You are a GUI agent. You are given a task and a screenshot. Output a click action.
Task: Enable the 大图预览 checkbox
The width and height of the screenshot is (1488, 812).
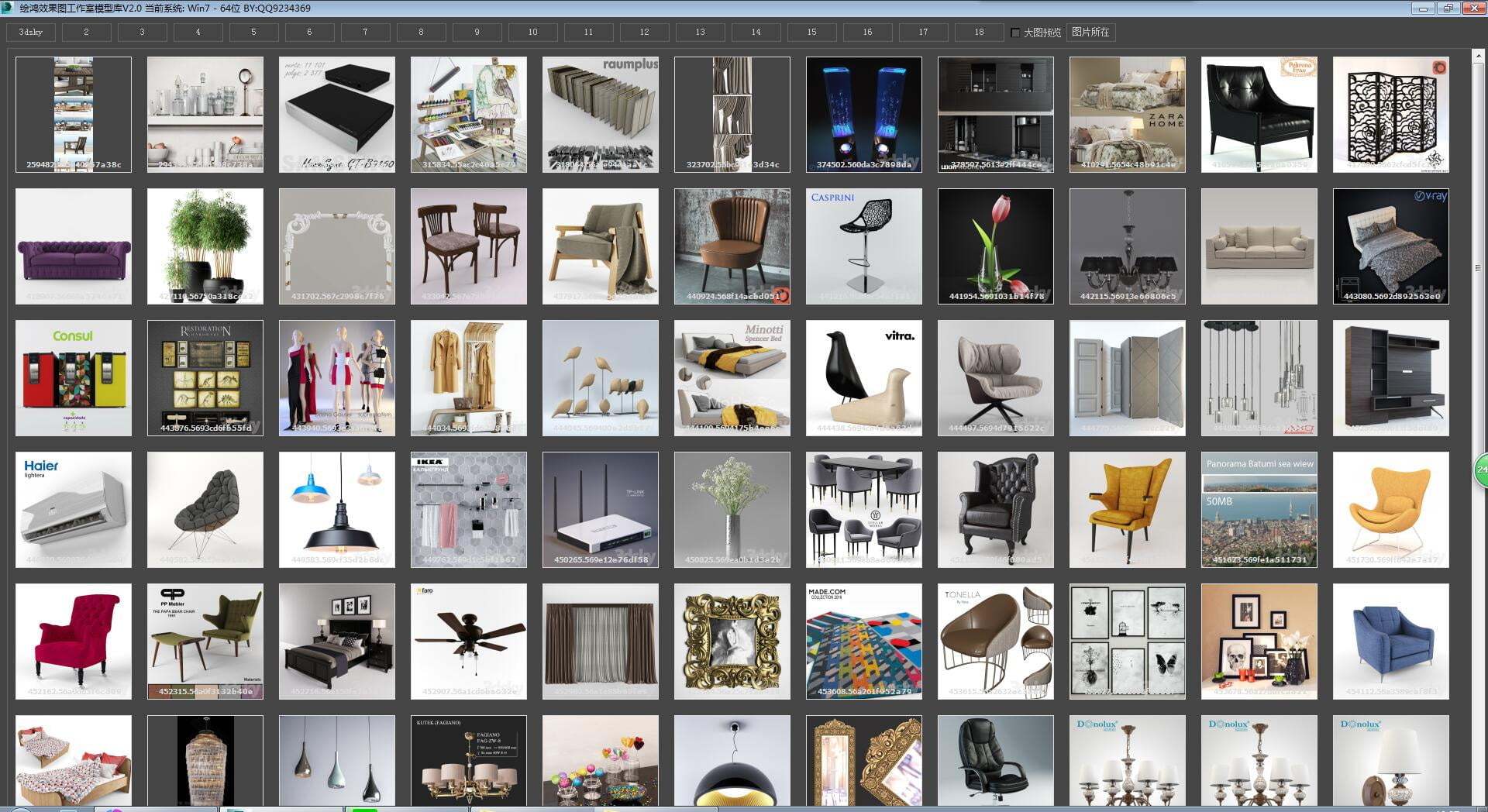click(x=1015, y=33)
